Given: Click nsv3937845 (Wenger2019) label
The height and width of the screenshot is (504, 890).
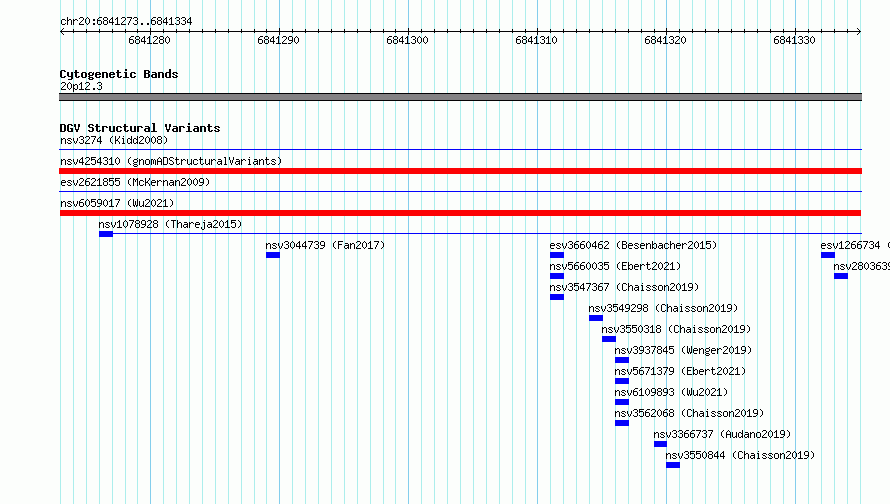Looking at the screenshot, I should pos(683,350).
